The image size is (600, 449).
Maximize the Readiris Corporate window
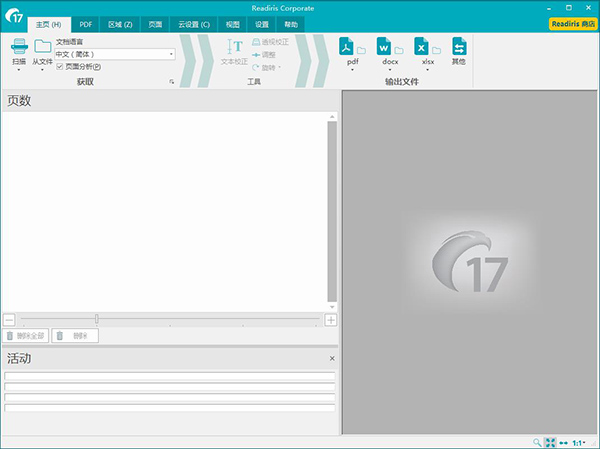click(x=569, y=8)
